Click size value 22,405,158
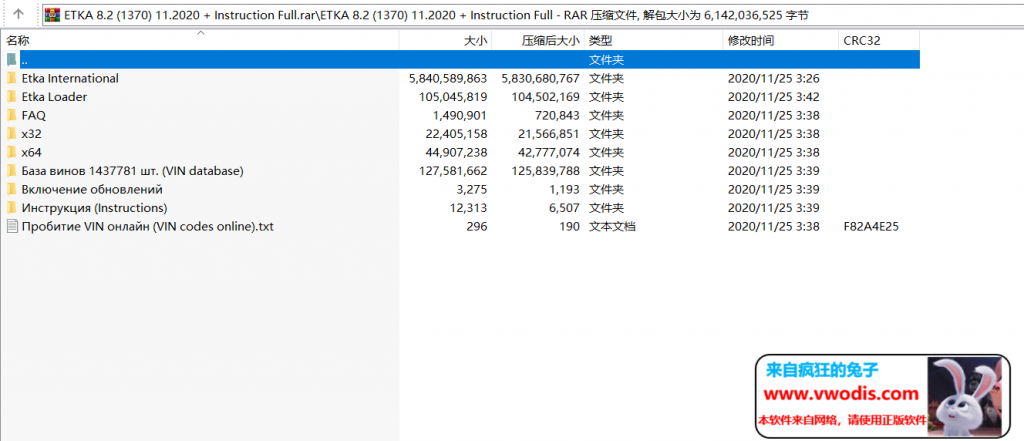The width and height of the screenshot is (1024, 441). [456, 134]
